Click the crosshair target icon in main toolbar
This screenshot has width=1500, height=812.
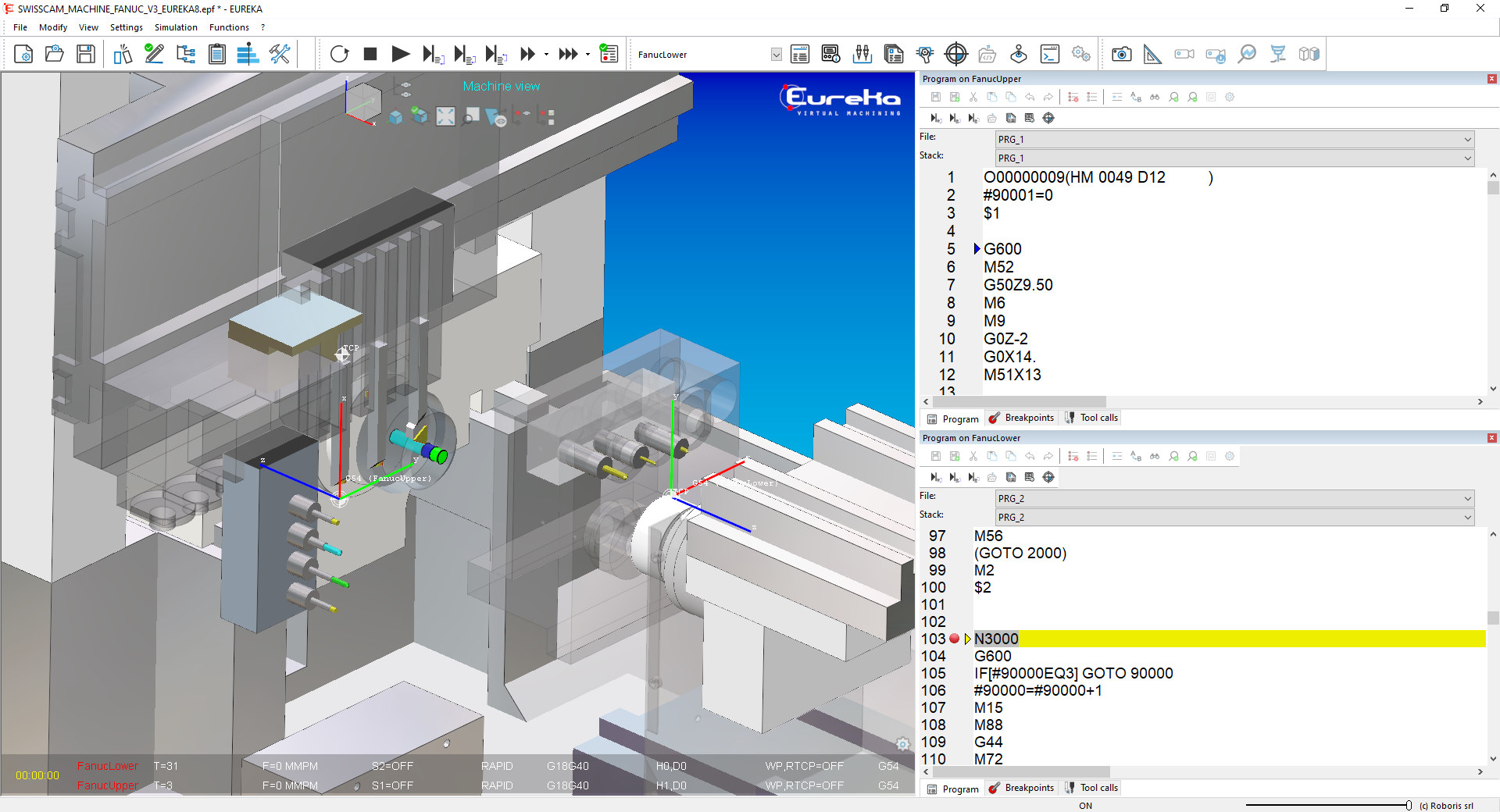click(956, 54)
